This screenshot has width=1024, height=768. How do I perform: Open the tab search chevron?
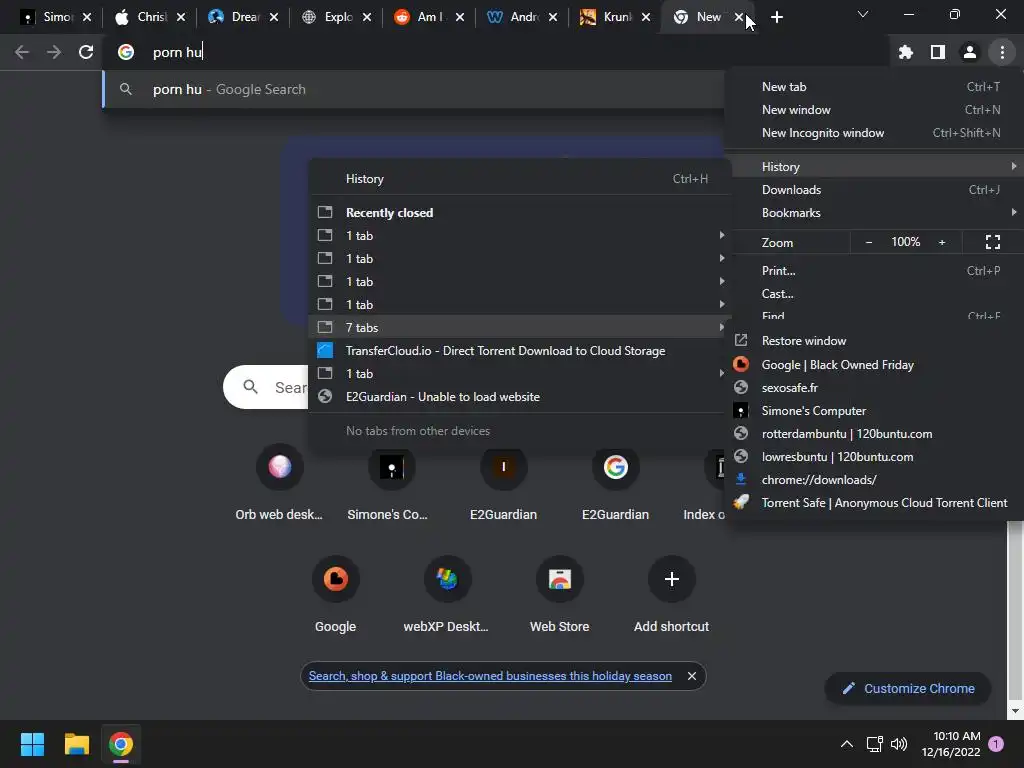coord(863,14)
